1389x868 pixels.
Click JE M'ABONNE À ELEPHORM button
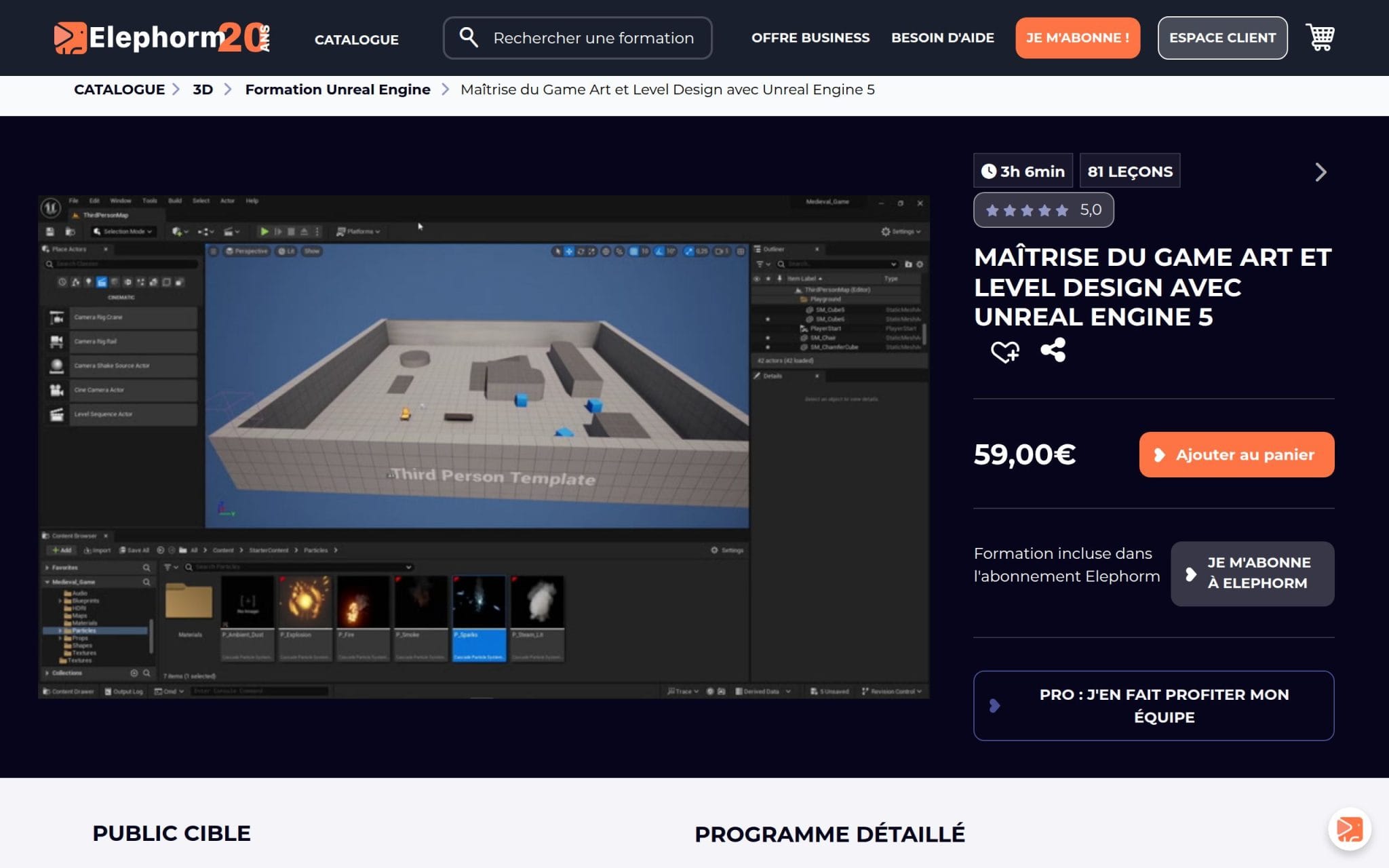coord(1252,573)
